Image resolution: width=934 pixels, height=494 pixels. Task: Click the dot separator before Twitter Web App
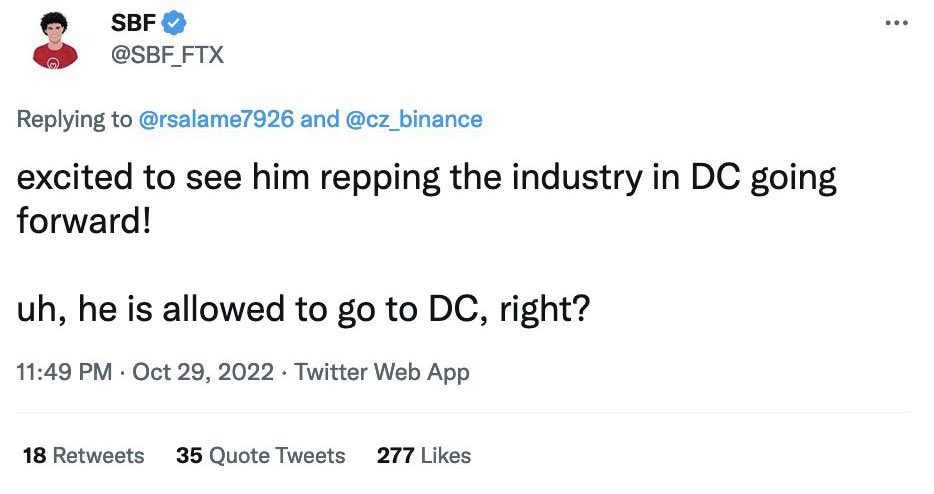285,373
